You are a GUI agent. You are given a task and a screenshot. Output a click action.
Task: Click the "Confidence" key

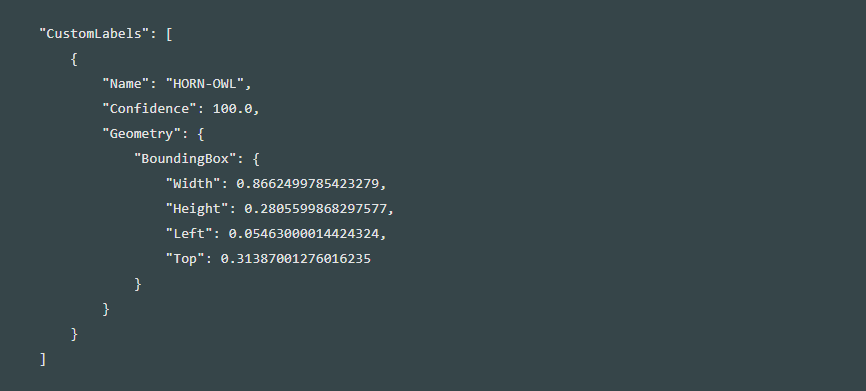click(x=150, y=109)
